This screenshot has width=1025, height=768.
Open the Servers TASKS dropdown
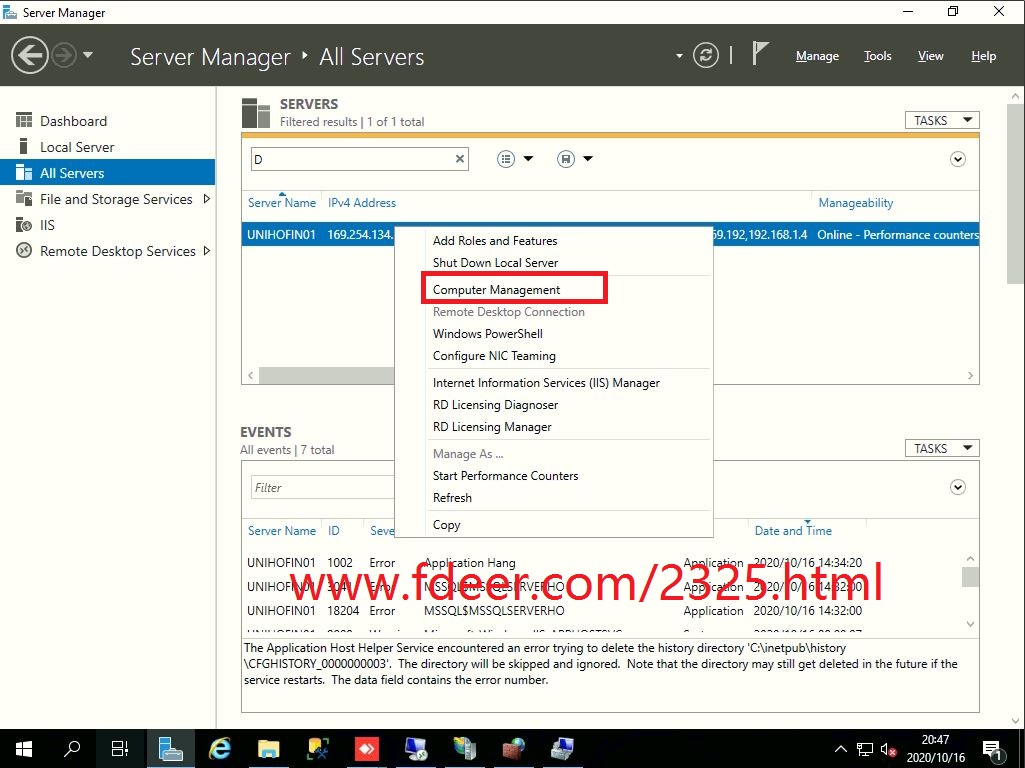[x=942, y=120]
